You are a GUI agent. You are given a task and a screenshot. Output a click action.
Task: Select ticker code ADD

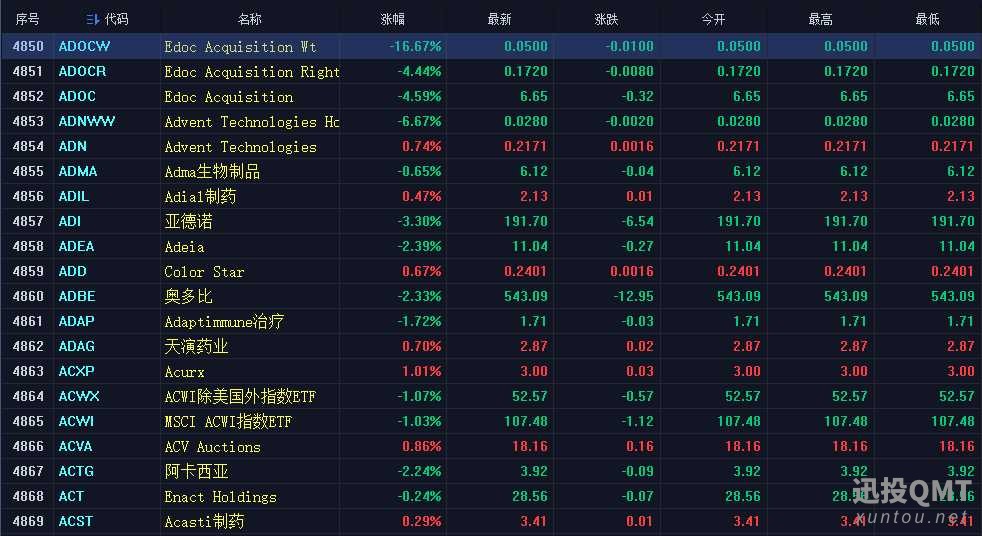[73, 272]
